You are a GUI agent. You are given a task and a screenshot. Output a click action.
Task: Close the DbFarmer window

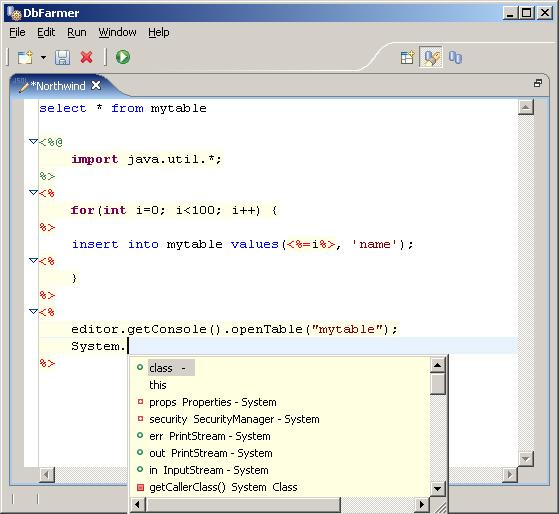coord(545,13)
